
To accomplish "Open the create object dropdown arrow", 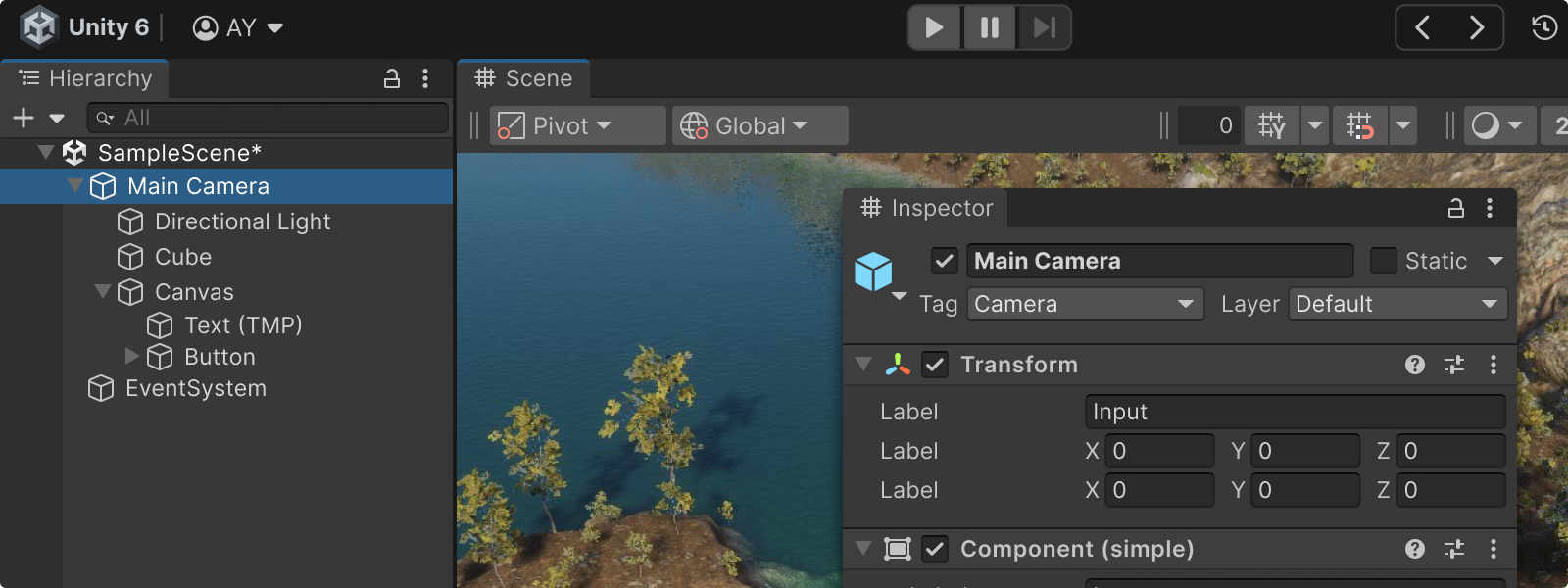I will tap(57, 119).
